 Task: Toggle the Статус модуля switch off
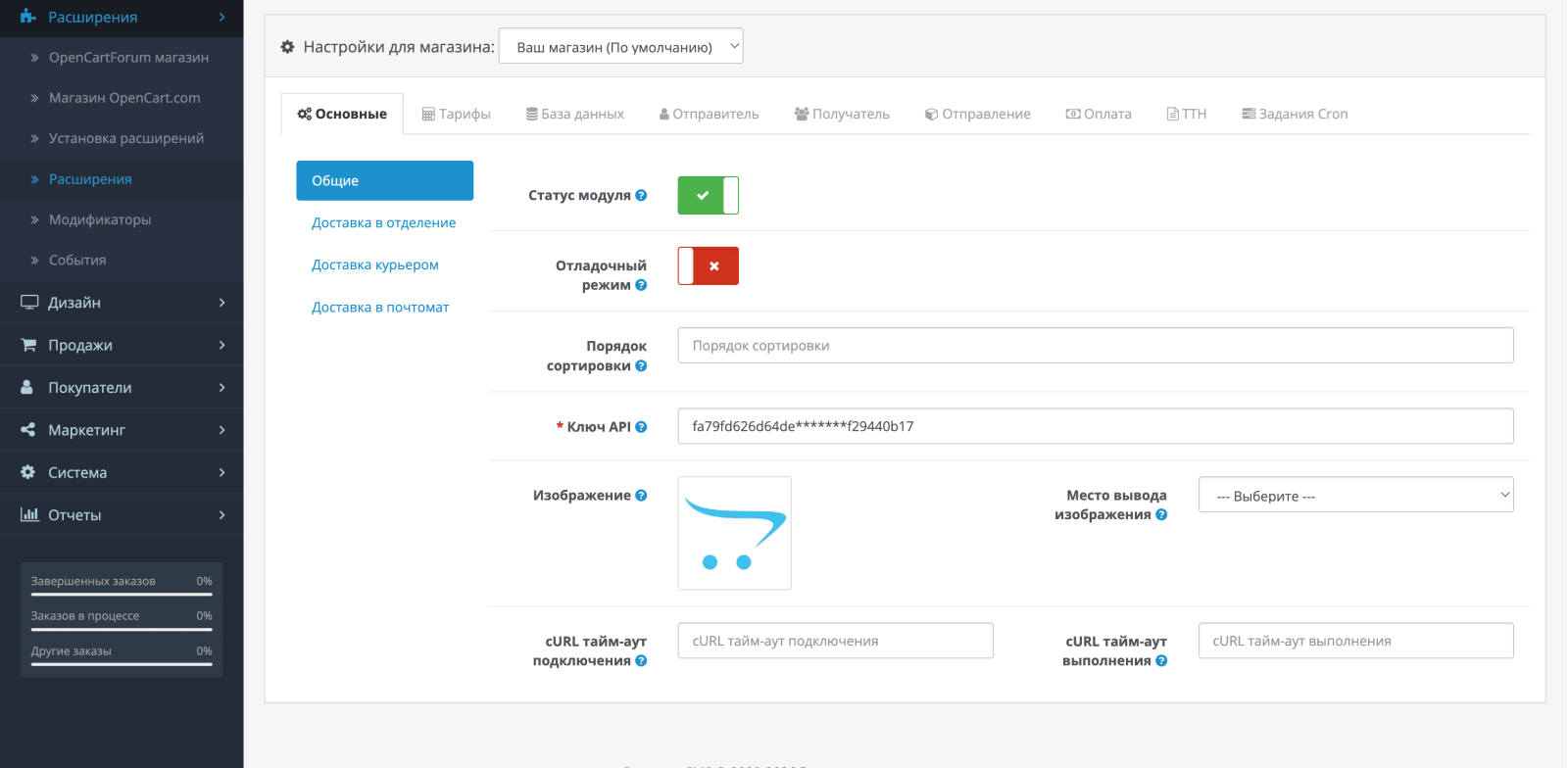pyautogui.click(x=708, y=195)
